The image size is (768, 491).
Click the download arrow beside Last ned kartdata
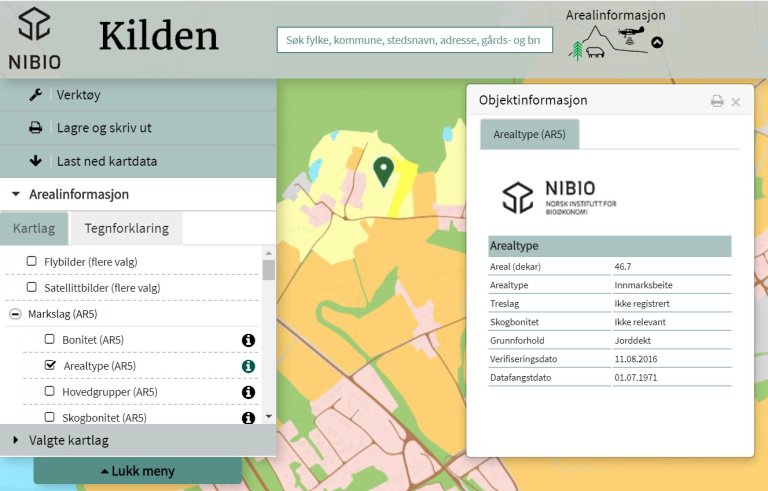point(35,161)
